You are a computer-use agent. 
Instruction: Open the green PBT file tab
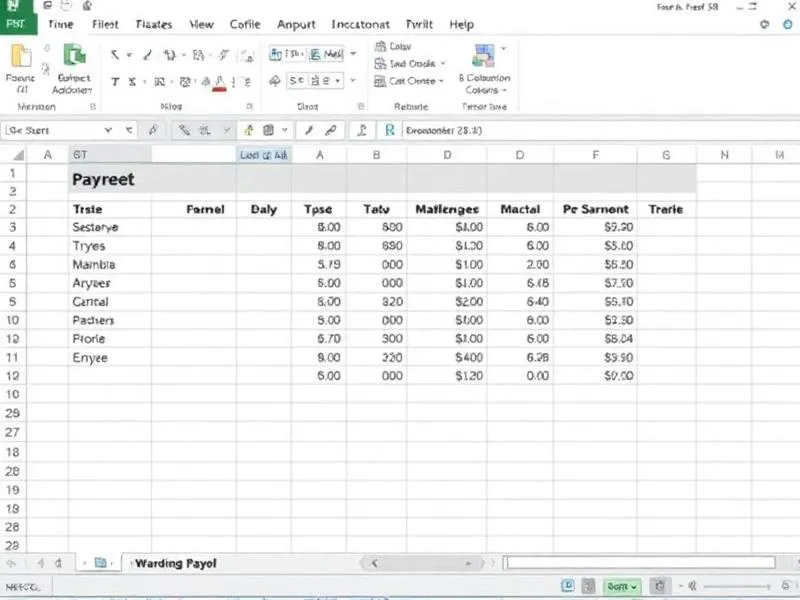(x=17, y=24)
